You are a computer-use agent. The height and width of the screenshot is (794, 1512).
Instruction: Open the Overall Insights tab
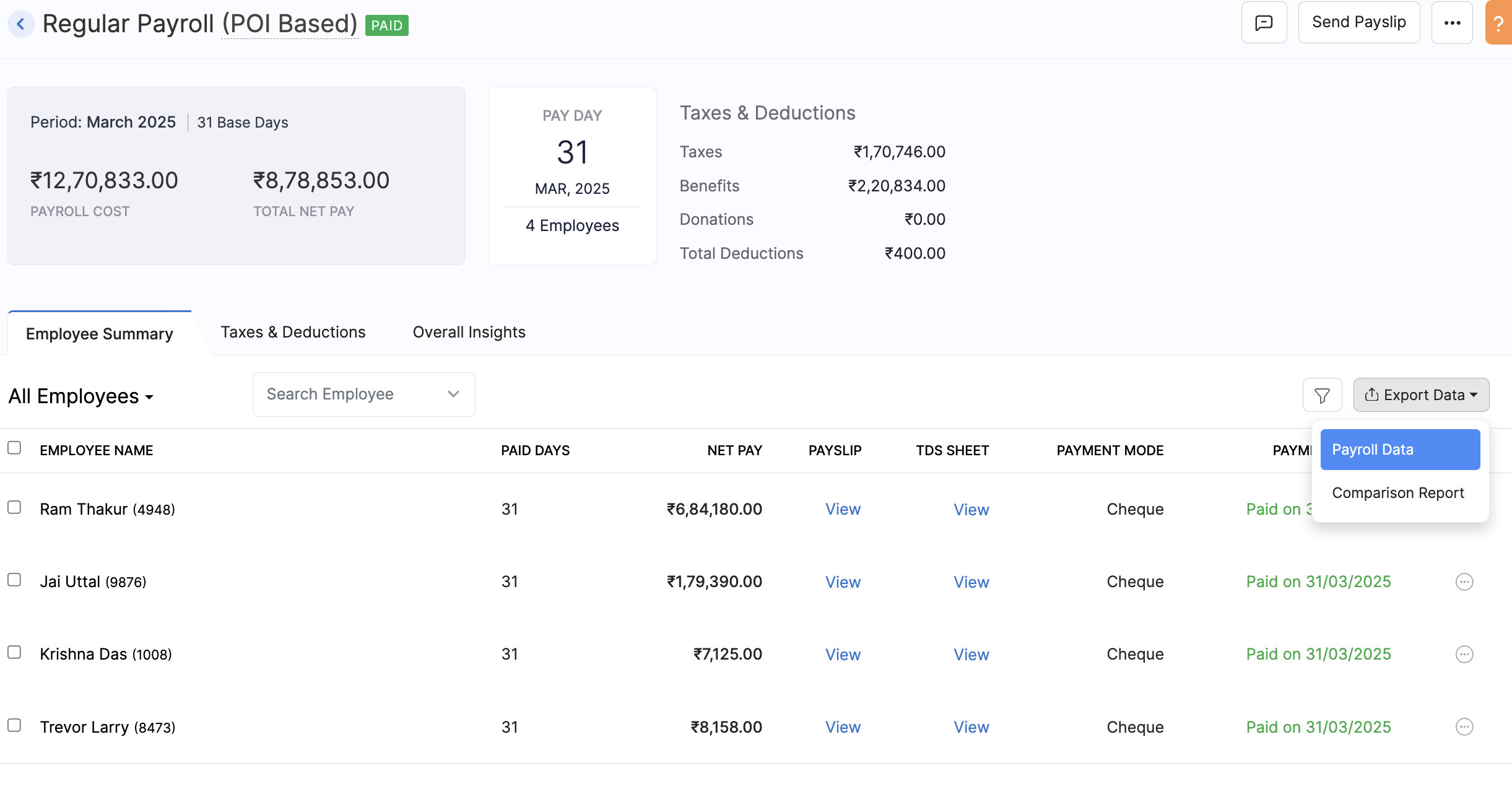[469, 332]
